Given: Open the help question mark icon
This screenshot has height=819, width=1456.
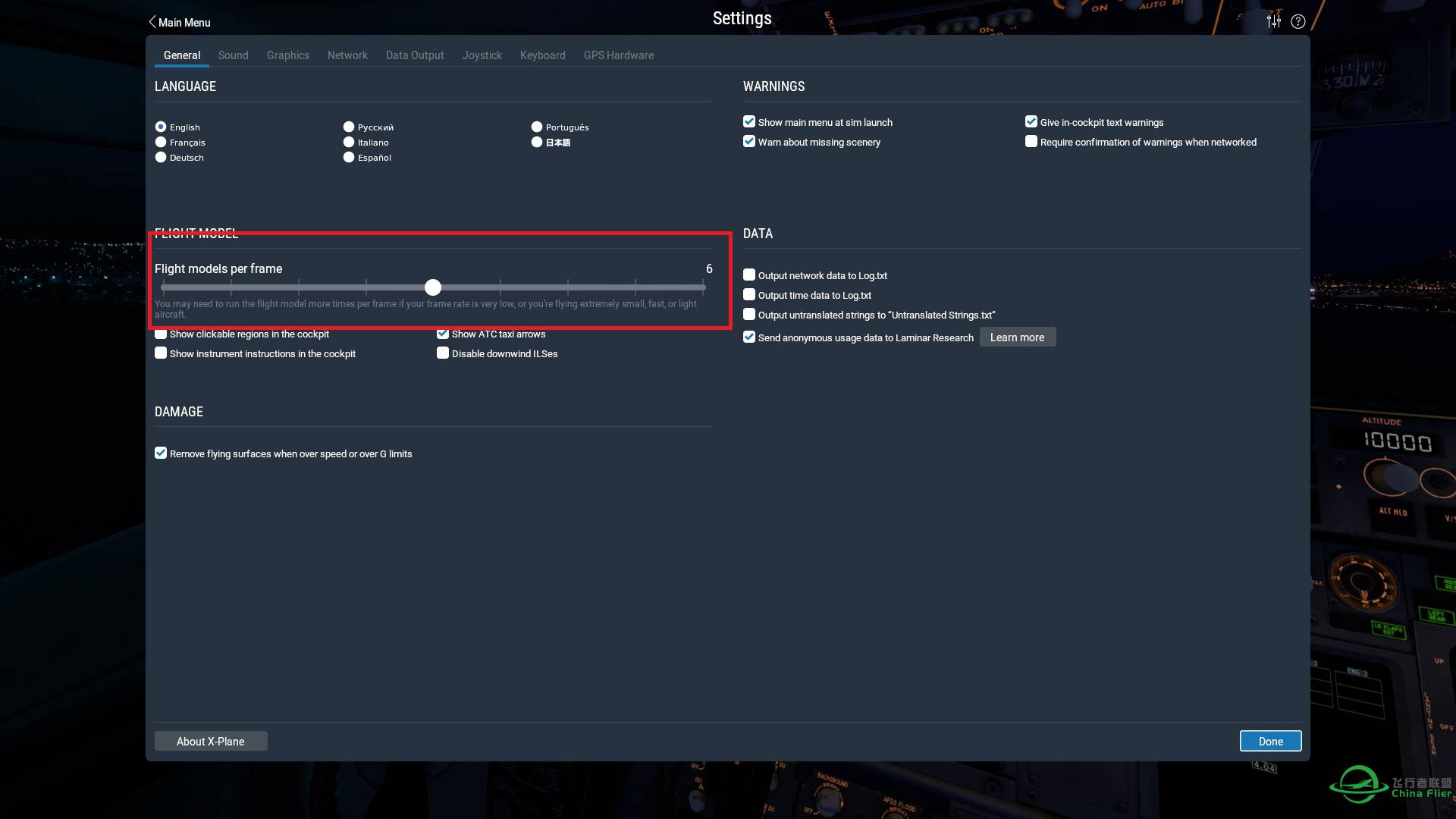Looking at the screenshot, I should (1298, 21).
